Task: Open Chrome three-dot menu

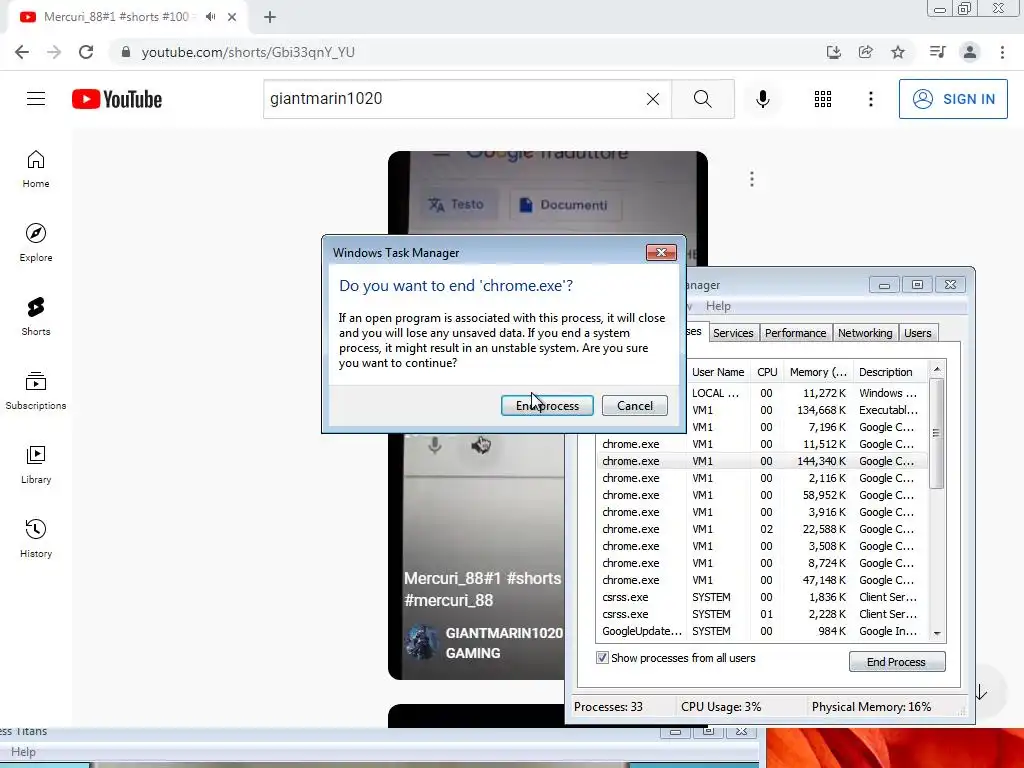Action: [1002, 52]
